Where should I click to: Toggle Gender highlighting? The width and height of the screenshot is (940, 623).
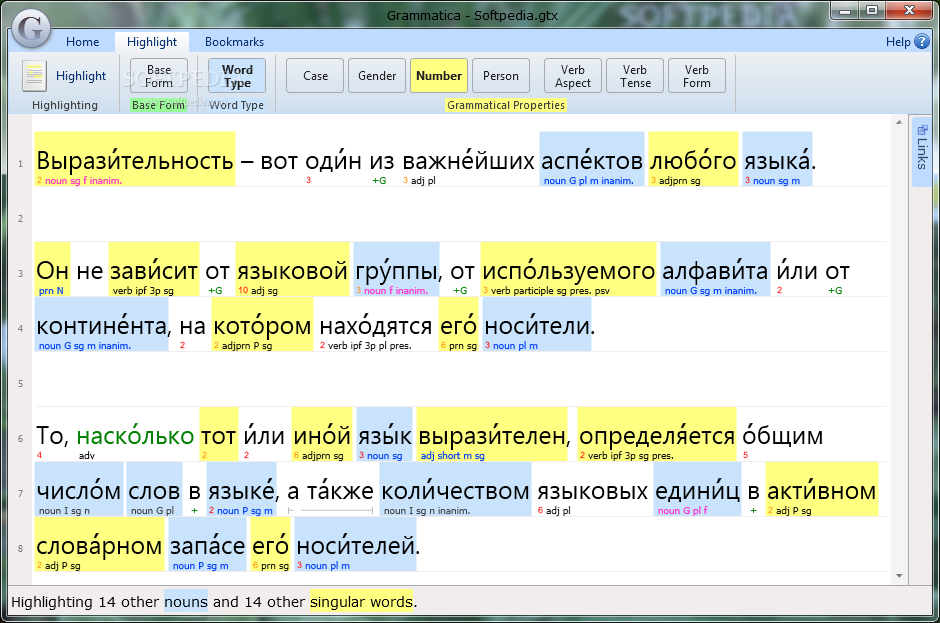377,76
